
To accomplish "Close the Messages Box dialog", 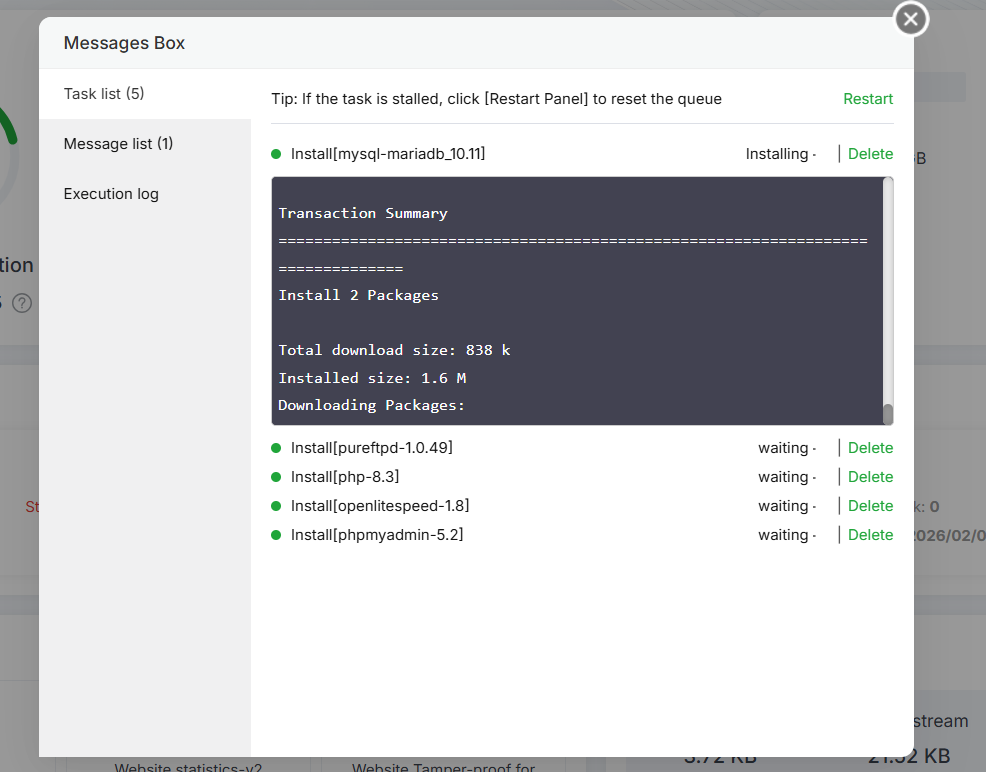I will [x=910, y=19].
